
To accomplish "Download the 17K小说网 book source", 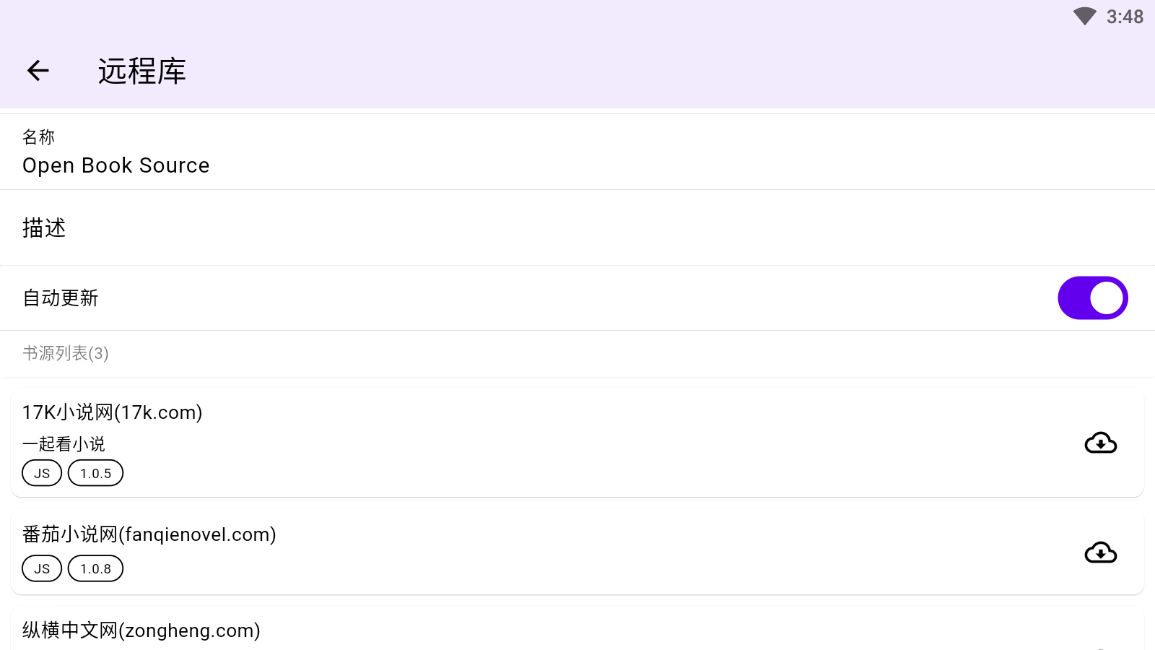I will tap(1100, 443).
